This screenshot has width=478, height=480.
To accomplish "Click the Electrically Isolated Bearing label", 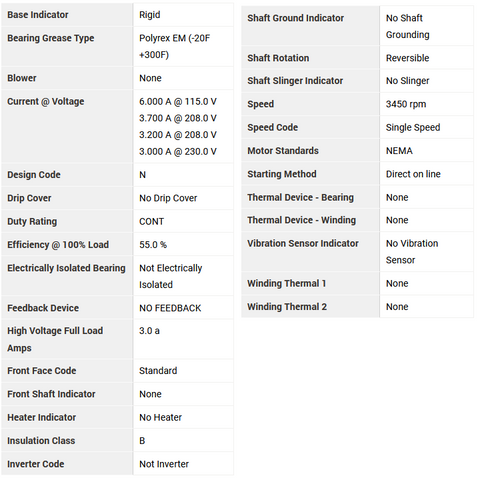I will pyautogui.click(x=66, y=268).
